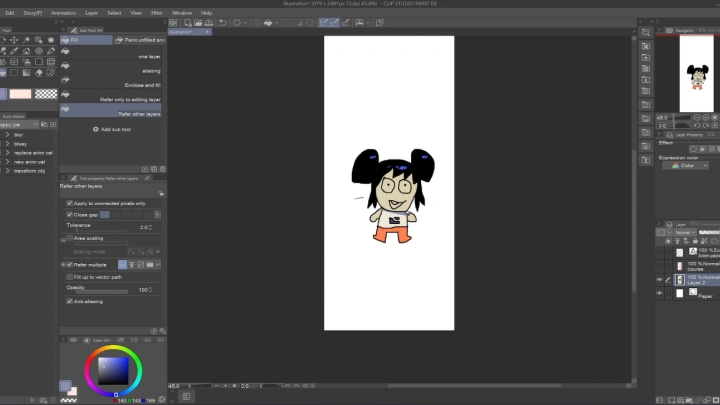This screenshot has width=720, height=405.
Task: Click the Clear selection circle icon in command bar
Action: click(237, 22)
